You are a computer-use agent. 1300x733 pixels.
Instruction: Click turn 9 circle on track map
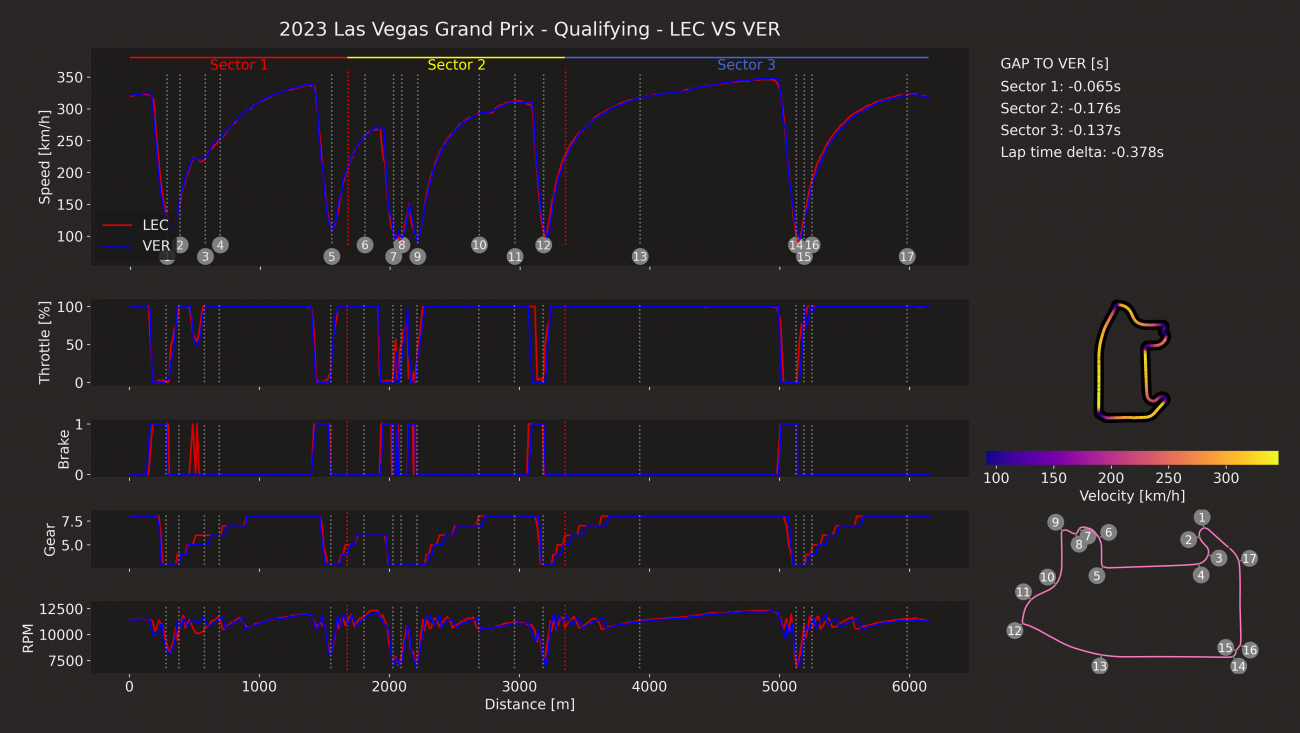coord(1055,522)
